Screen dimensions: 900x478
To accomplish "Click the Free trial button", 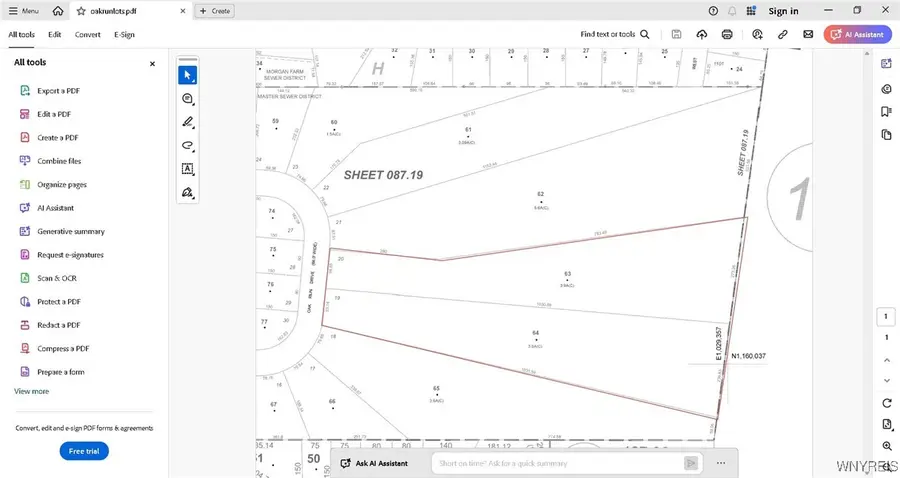I will [84, 451].
